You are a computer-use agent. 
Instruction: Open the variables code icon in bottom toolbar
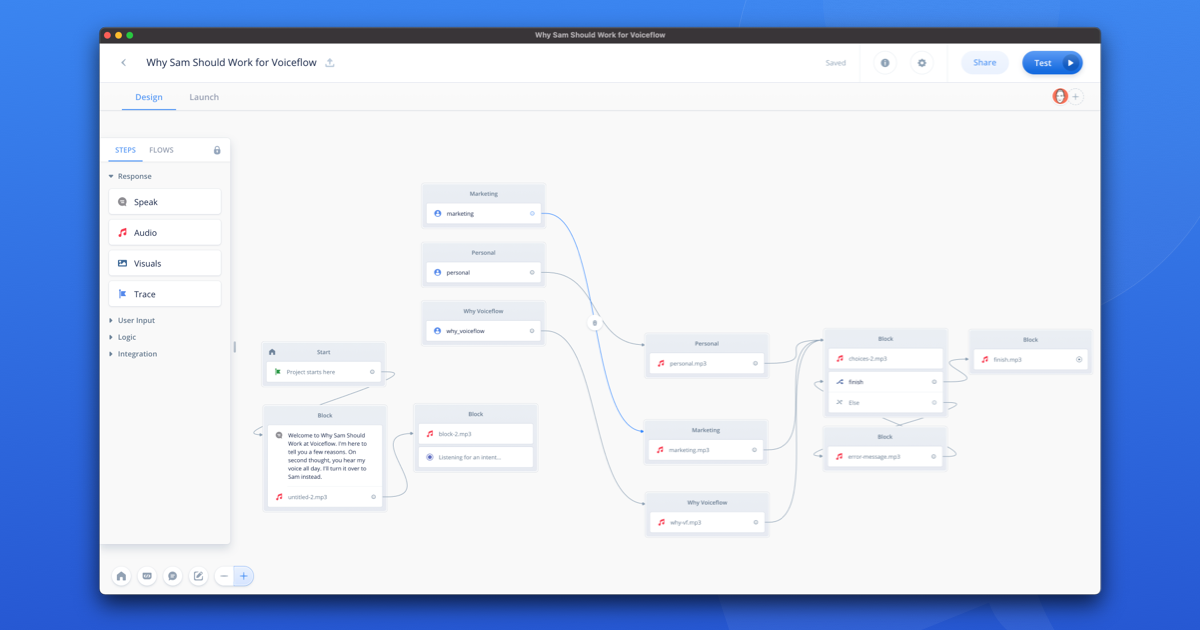tap(147, 576)
